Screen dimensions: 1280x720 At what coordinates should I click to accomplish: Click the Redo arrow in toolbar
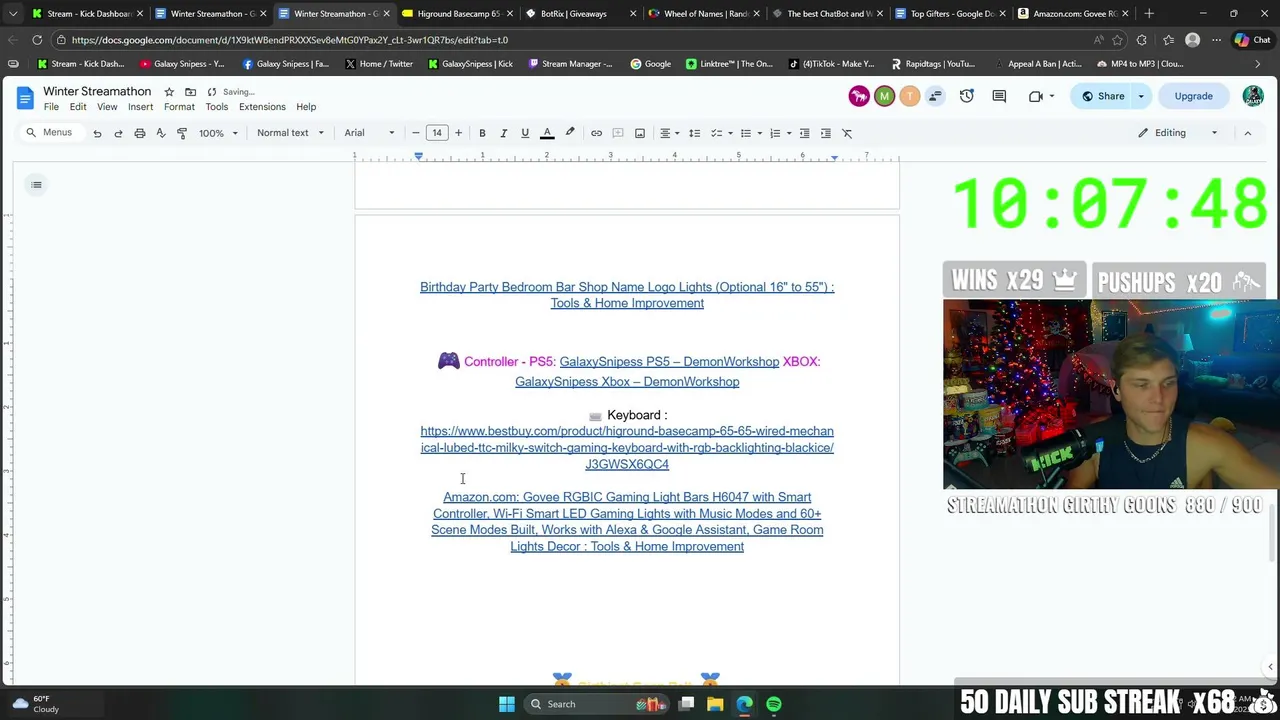pyautogui.click(x=118, y=133)
